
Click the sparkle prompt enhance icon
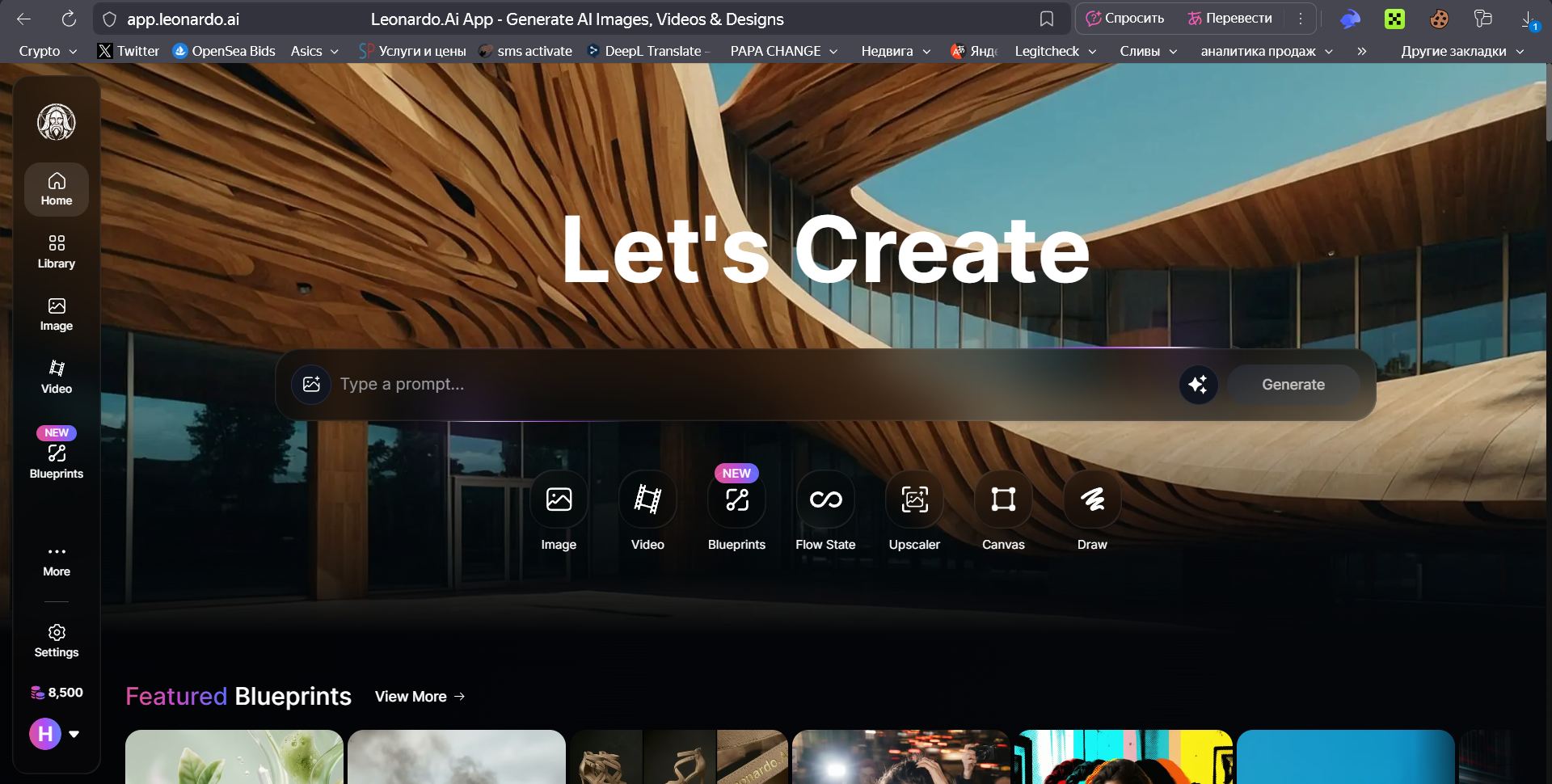click(1198, 385)
